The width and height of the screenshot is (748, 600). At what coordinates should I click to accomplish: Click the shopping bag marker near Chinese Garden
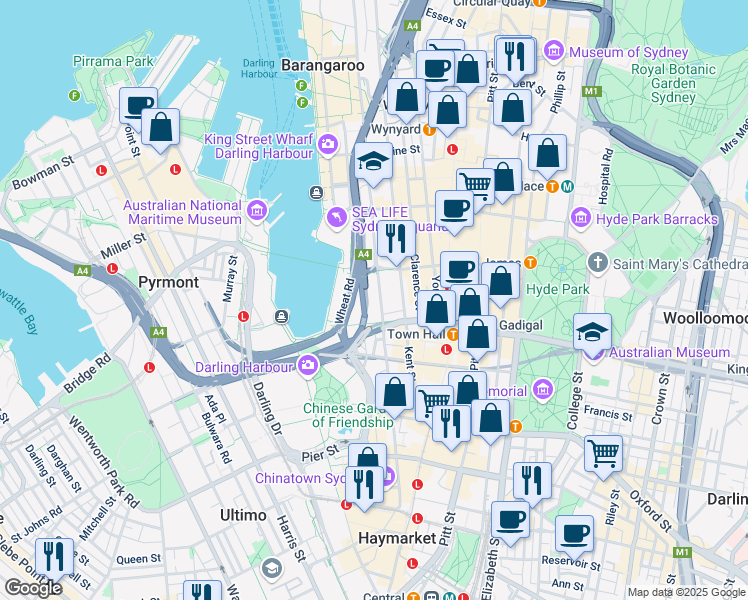pyautogui.click(x=395, y=393)
